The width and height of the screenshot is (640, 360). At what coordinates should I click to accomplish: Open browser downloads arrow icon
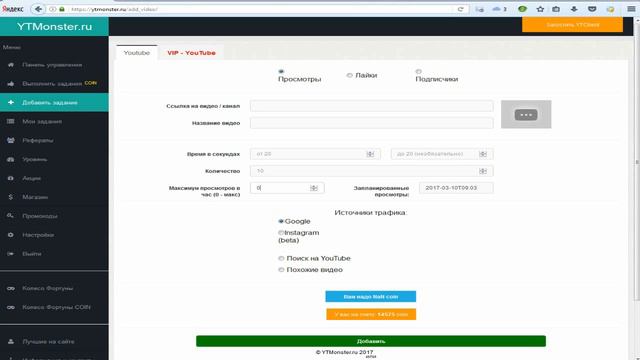click(x=574, y=9)
